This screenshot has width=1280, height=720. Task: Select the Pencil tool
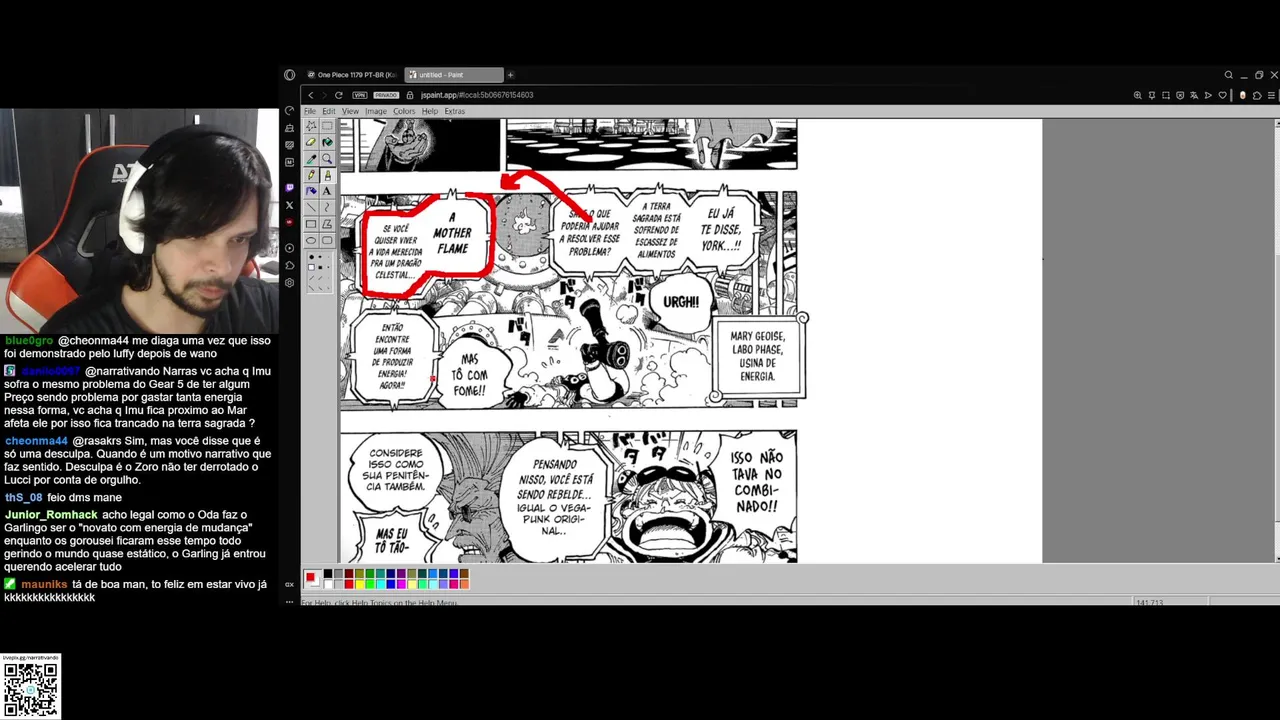tap(311, 175)
